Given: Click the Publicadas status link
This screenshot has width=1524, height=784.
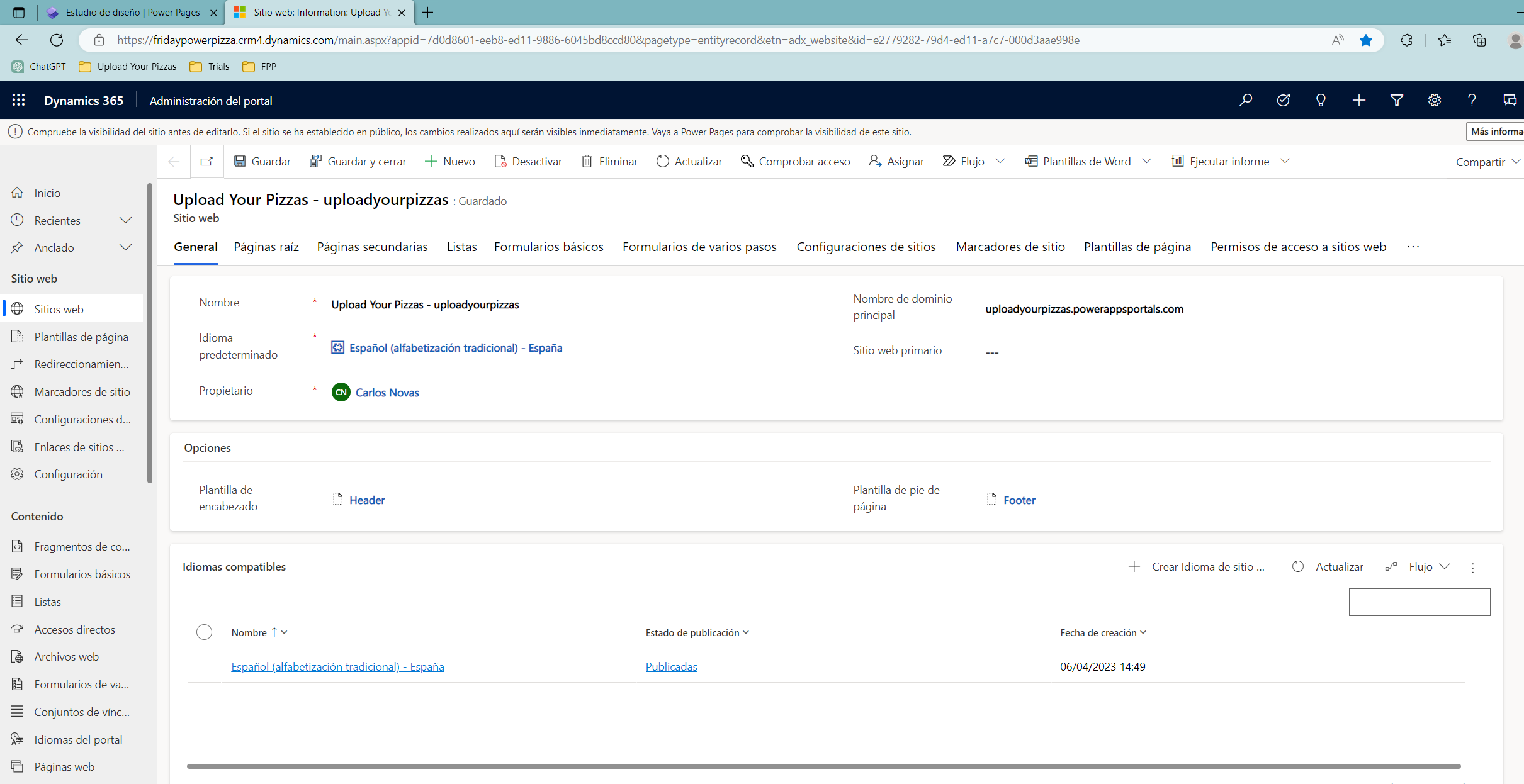Looking at the screenshot, I should pyautogui.click(x=671, y=666).
